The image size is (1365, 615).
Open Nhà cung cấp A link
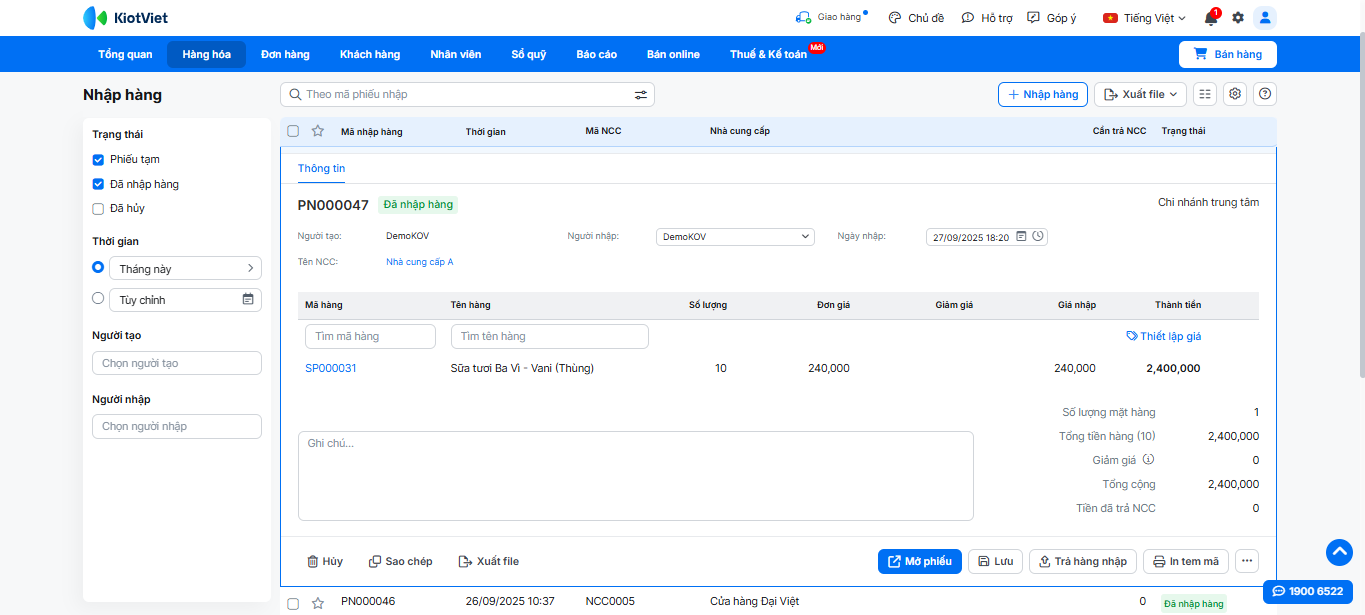(420, 262)
